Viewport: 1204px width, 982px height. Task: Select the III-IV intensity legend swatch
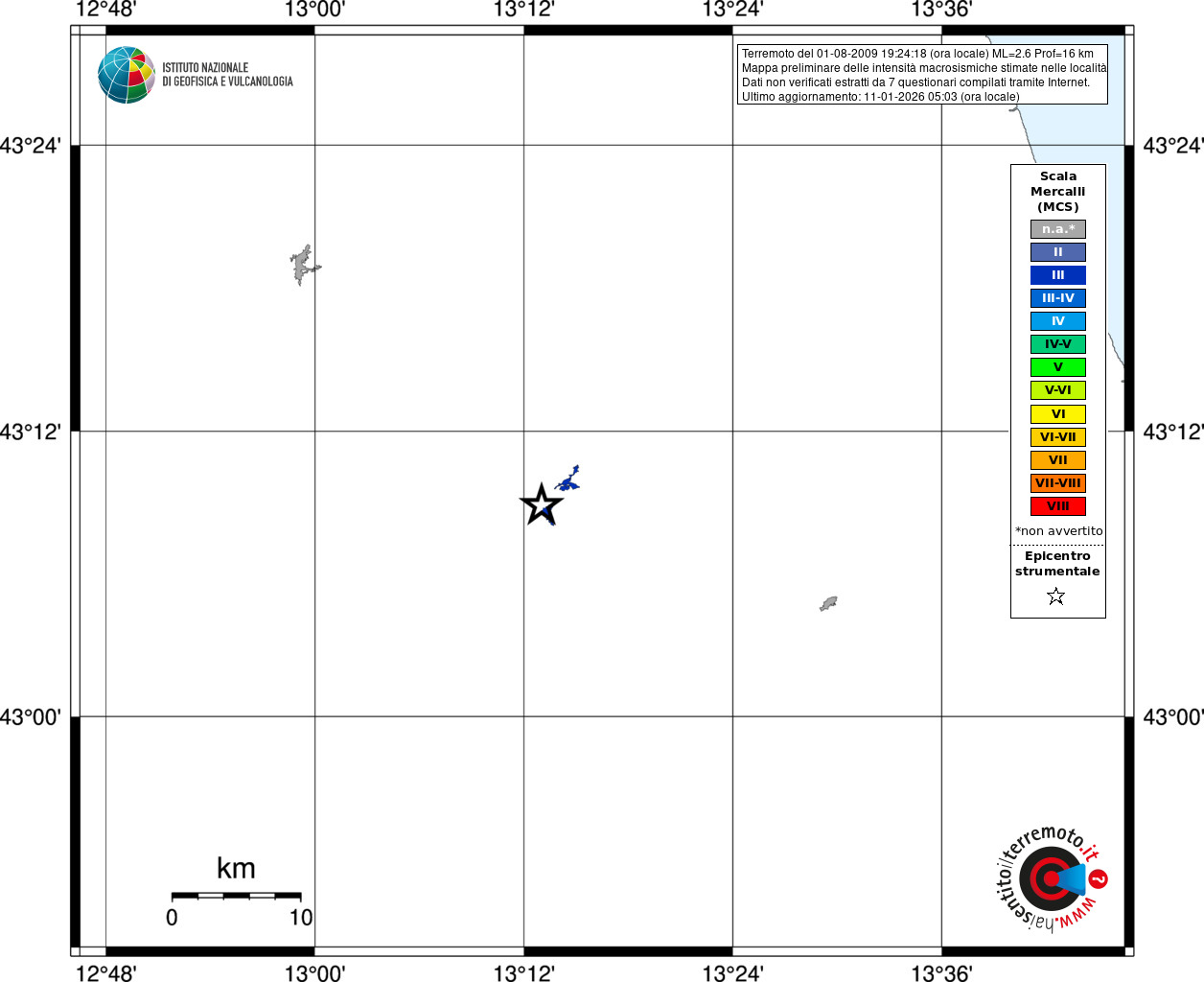[1058, 298]
